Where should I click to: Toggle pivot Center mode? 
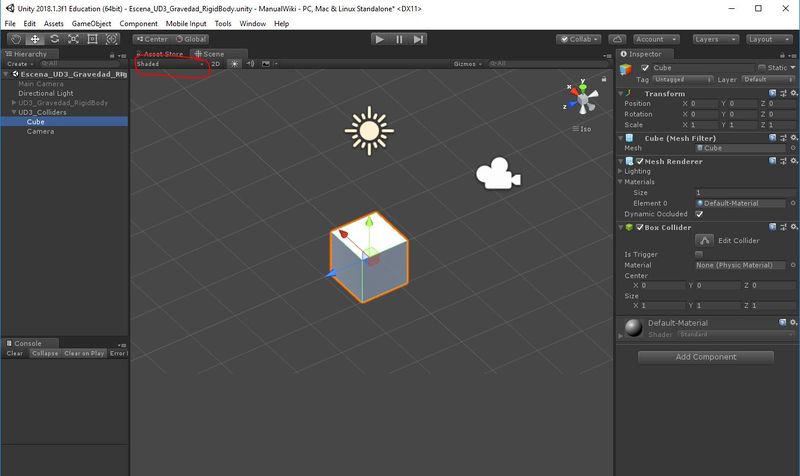coord(152,39)
